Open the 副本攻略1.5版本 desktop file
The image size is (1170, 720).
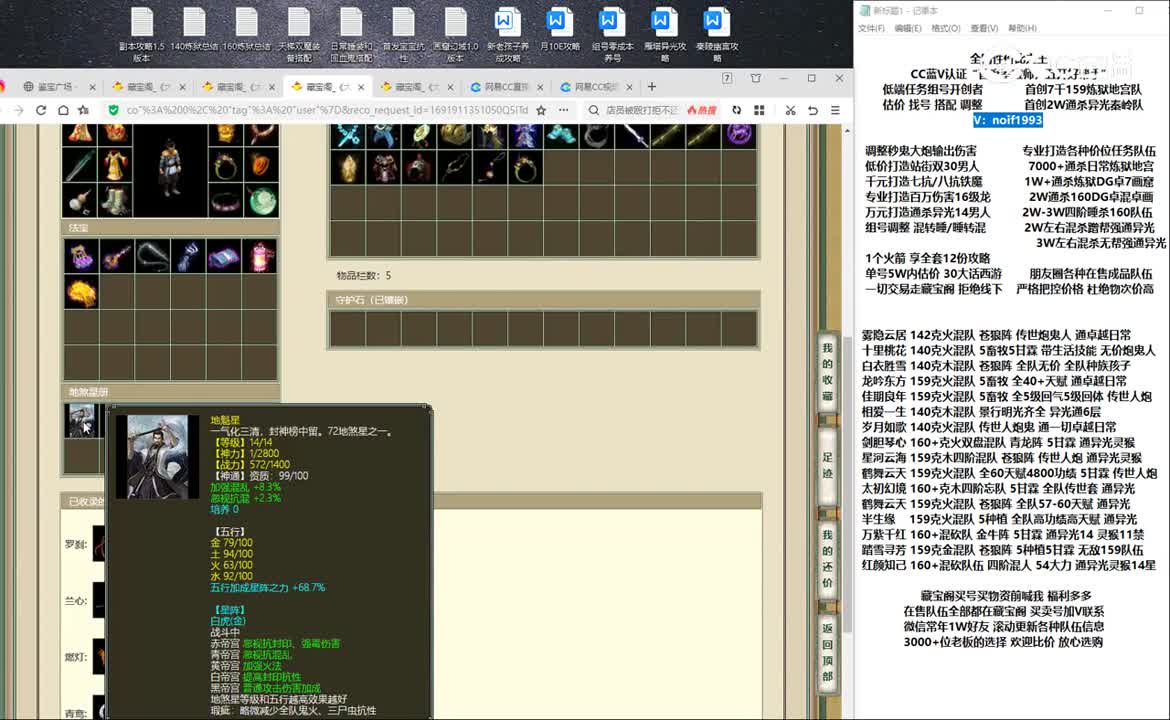point(142,34)
